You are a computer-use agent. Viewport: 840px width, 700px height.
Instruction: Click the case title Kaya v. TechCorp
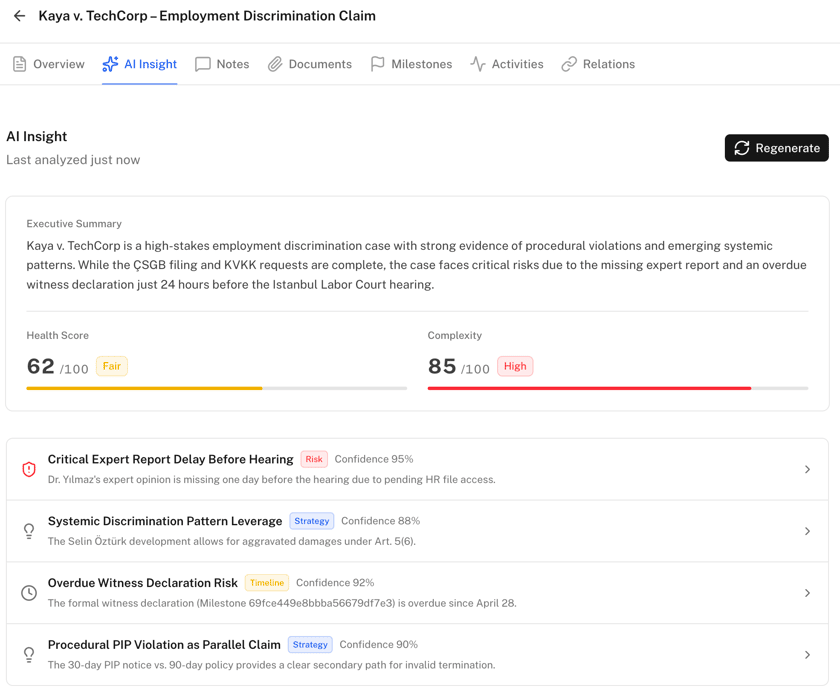pyautogui.click(x=207, y=16)
